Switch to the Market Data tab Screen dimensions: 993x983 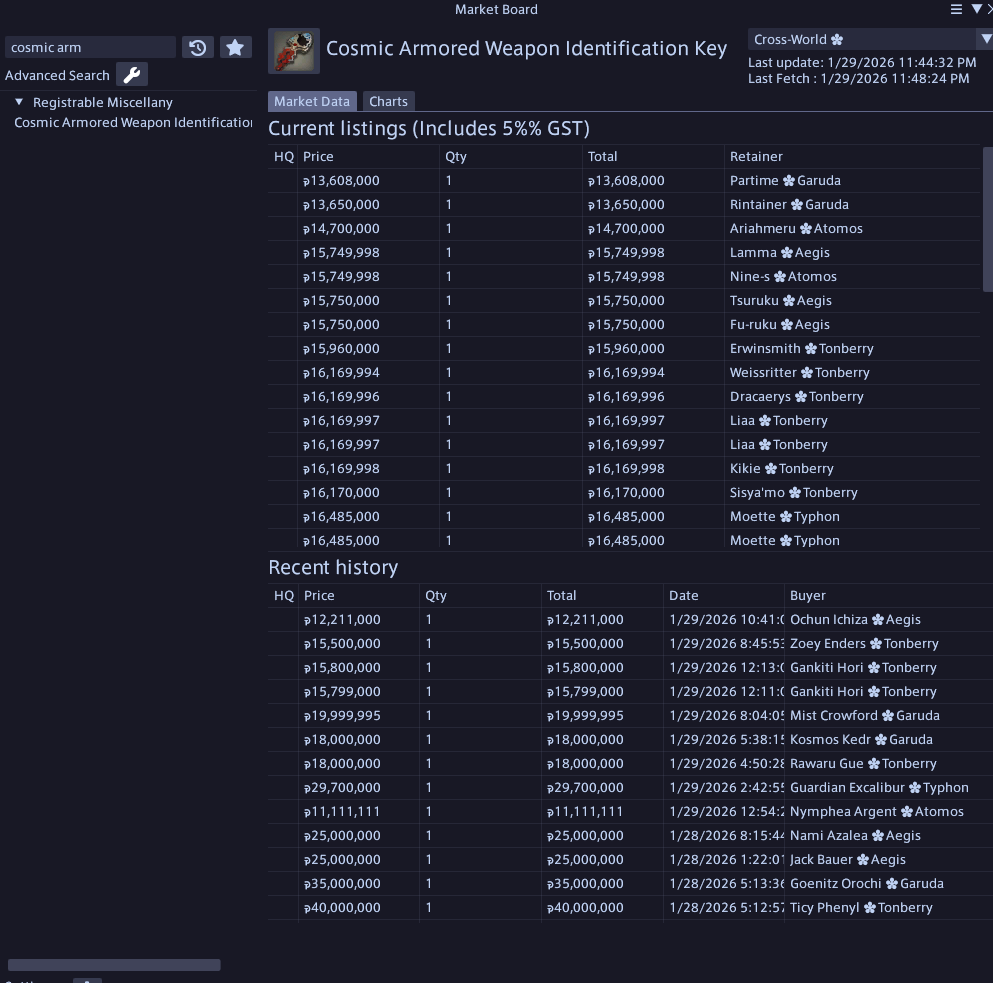point(312,101)
